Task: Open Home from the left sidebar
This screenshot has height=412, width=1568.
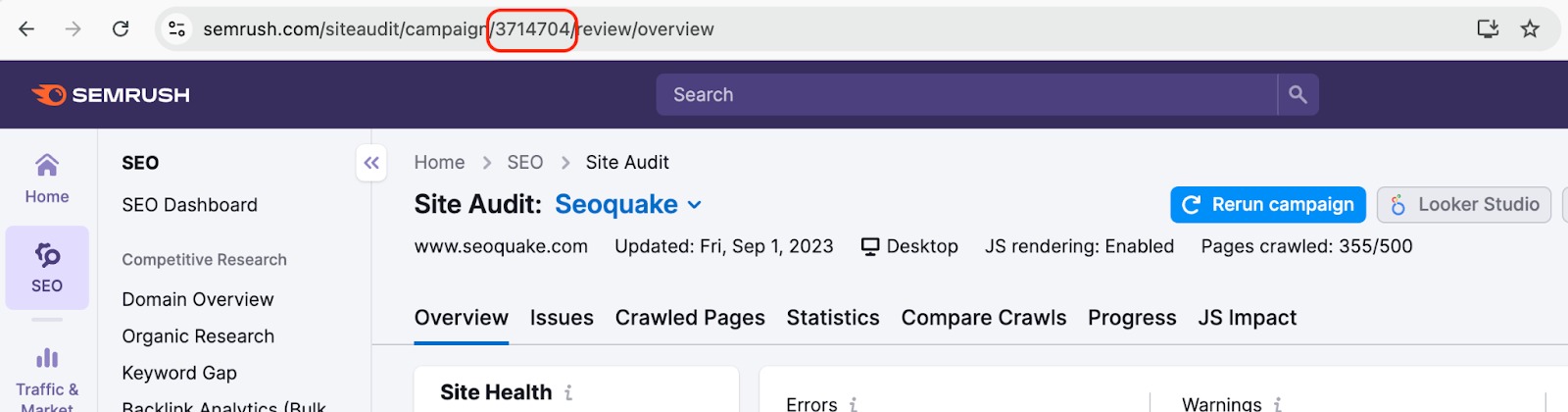Action: 47,179
